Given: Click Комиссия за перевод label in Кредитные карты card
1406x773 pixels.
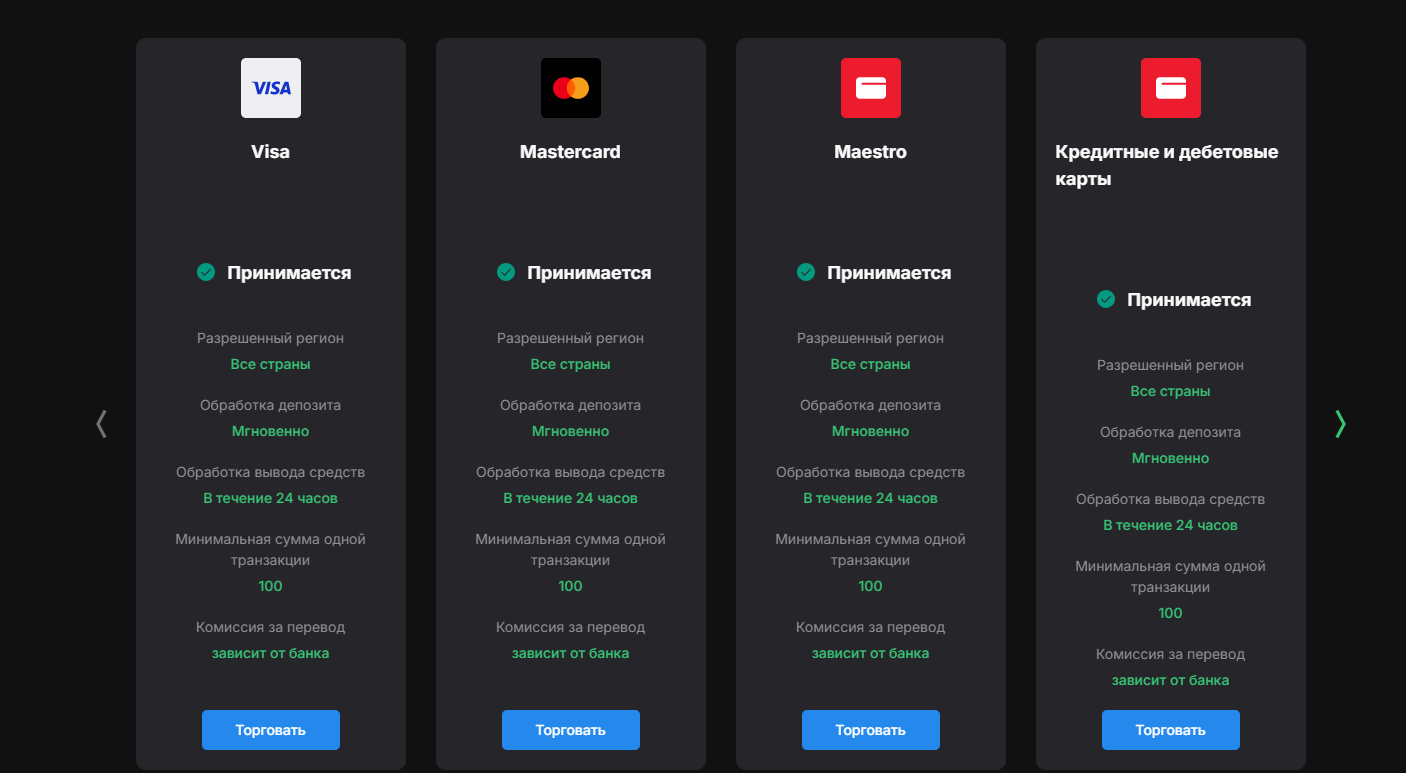Looking at the screenshot, I should pos(1171,654).
